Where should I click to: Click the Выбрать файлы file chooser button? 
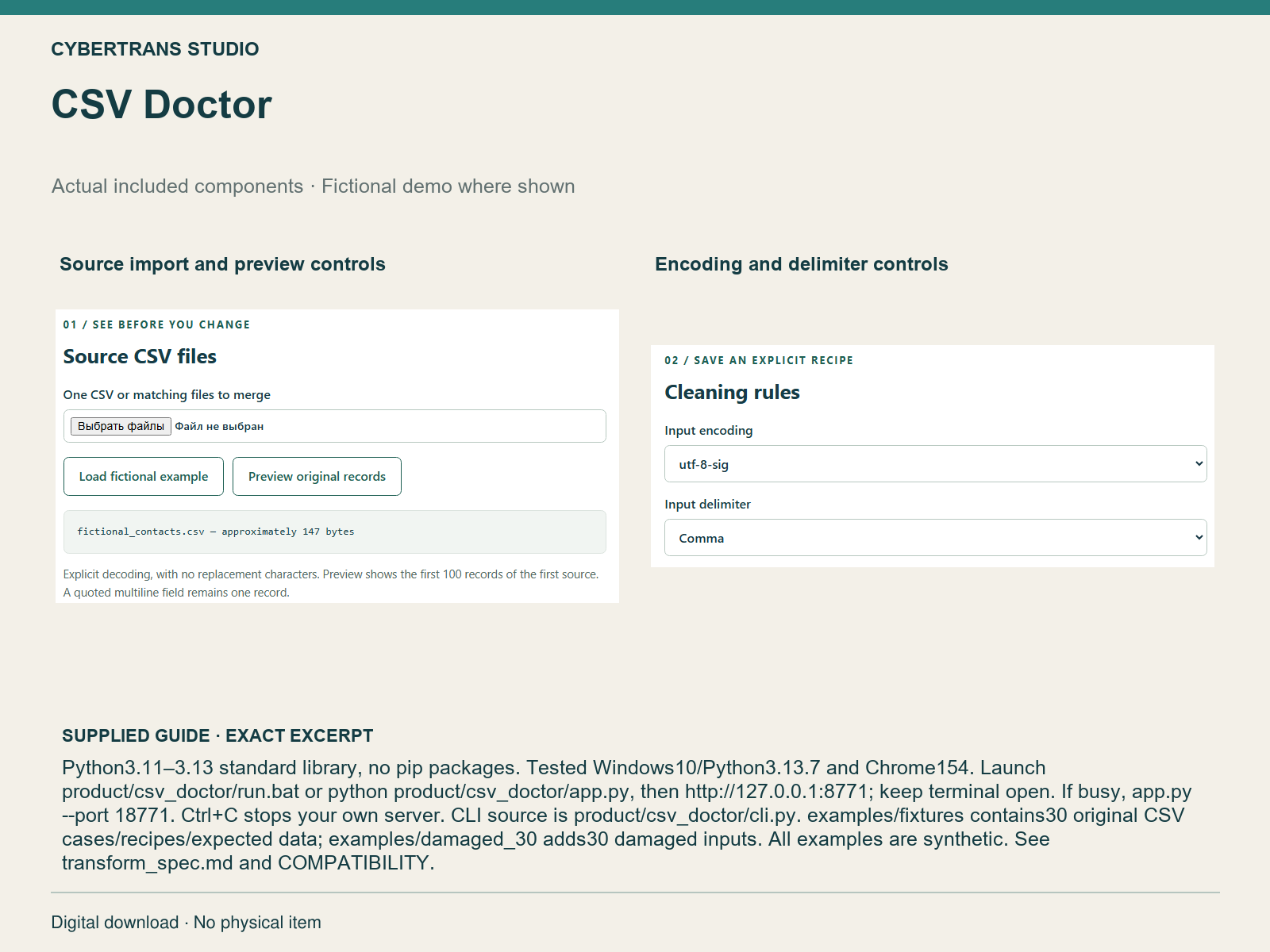click(121, 426)
